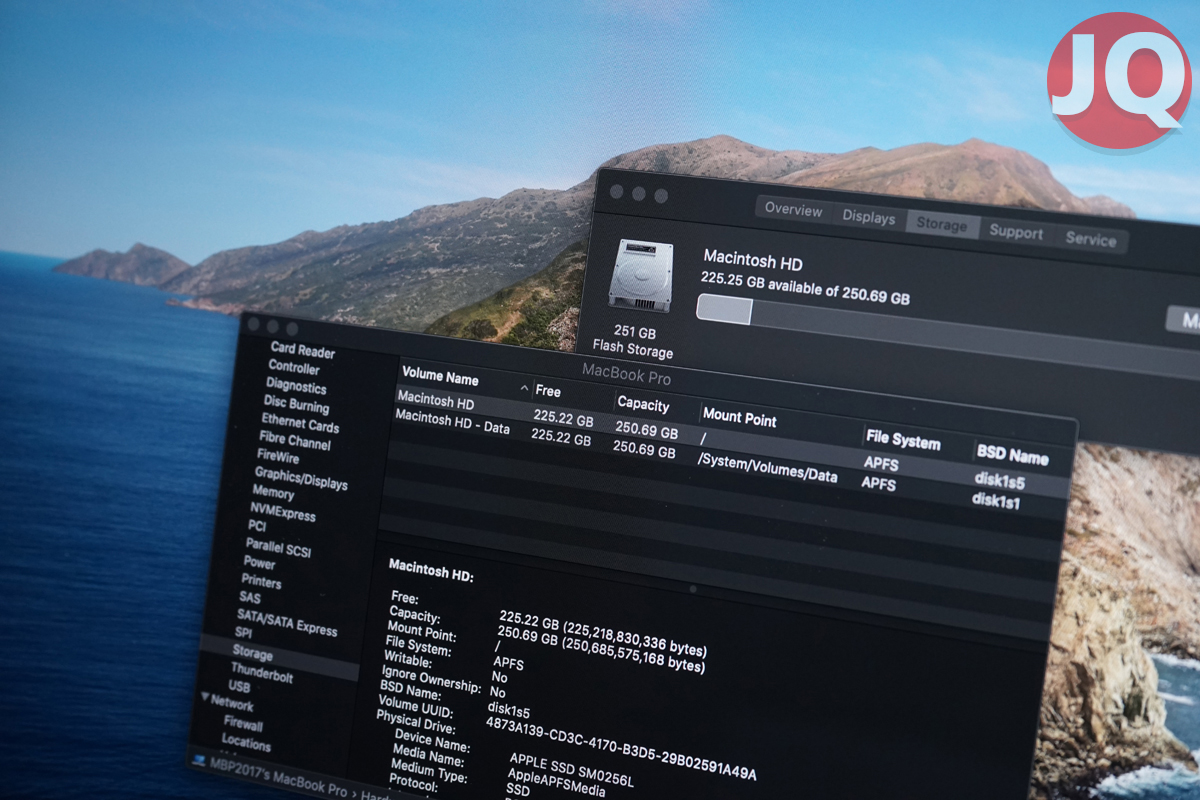Sort by Mount Point column header
This screenshot has height=800, width=1200.
coord(740,418)
